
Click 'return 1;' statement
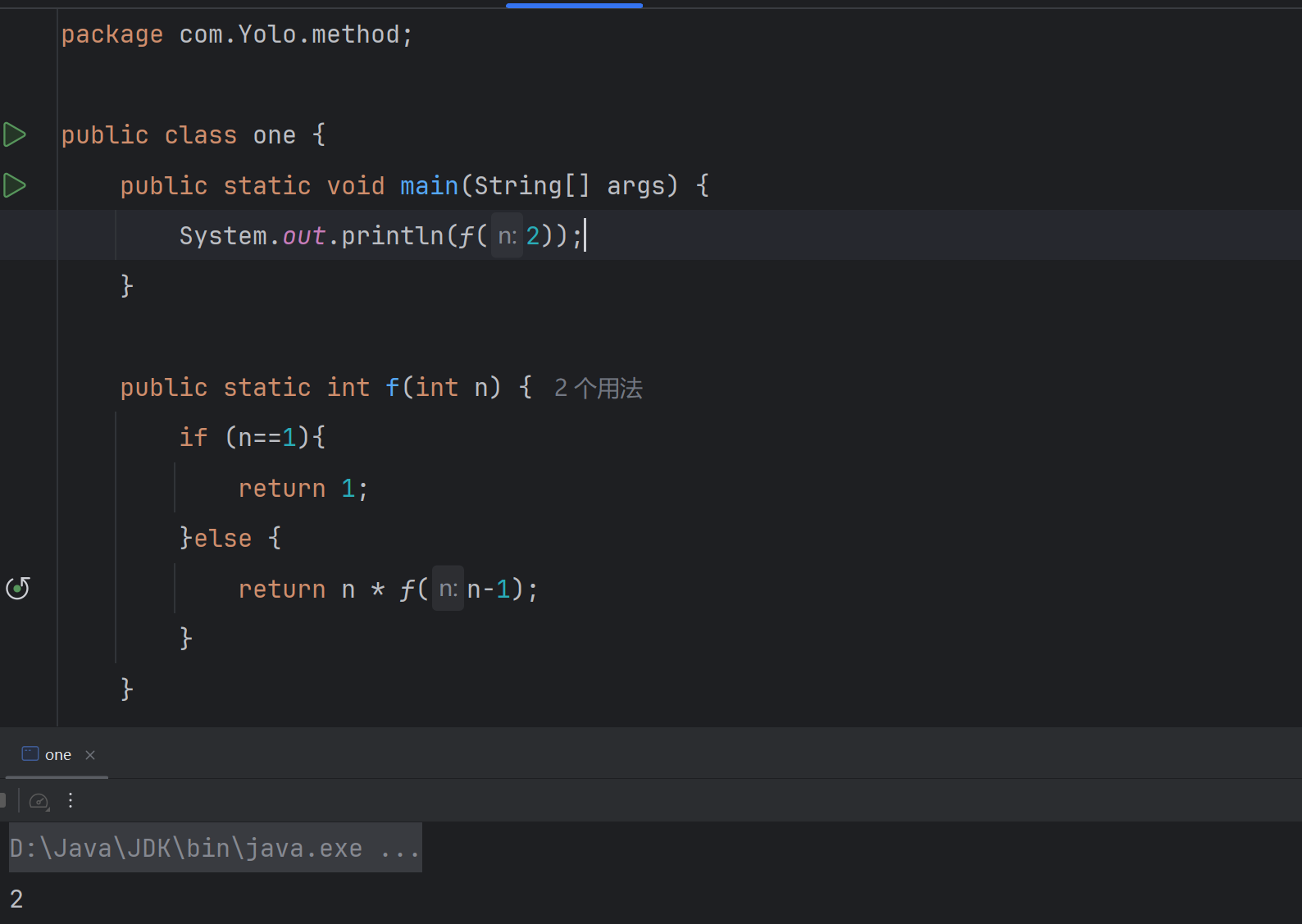pyautogui.click(x=303, y=489)
